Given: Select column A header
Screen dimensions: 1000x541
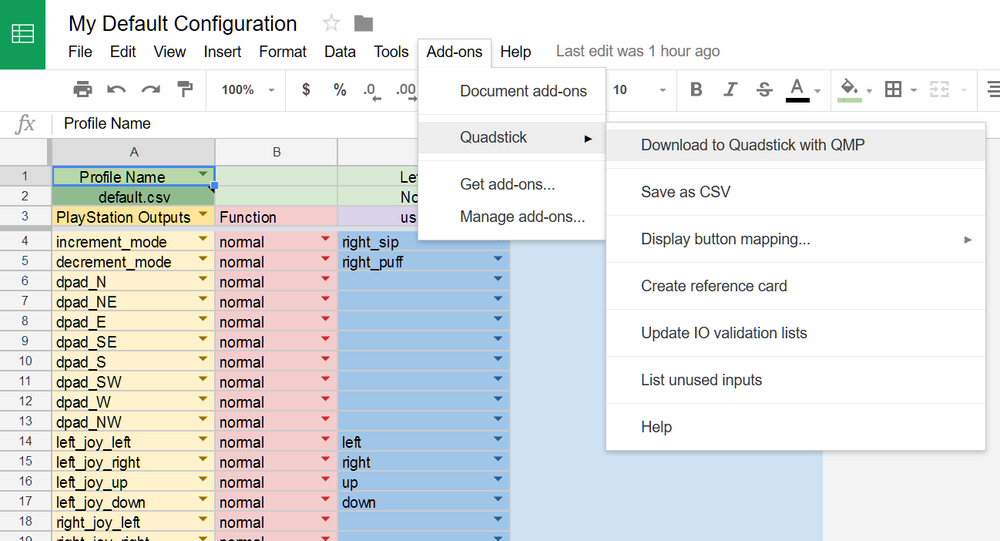Looking at the screenshot, I should coord(133,152).
